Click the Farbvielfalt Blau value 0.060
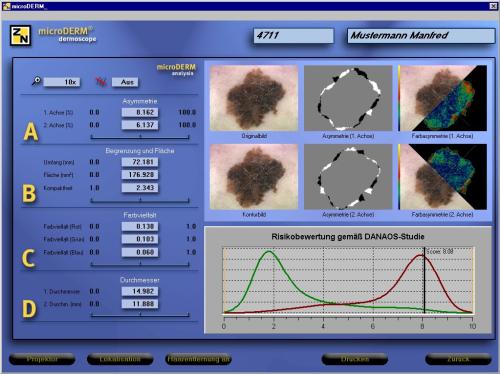The height and width of the screenshot is (374, 500). click(140, 252)
